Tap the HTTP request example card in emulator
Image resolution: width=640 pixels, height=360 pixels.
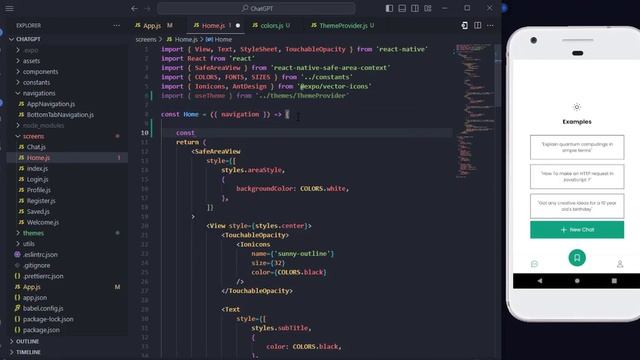577,176
